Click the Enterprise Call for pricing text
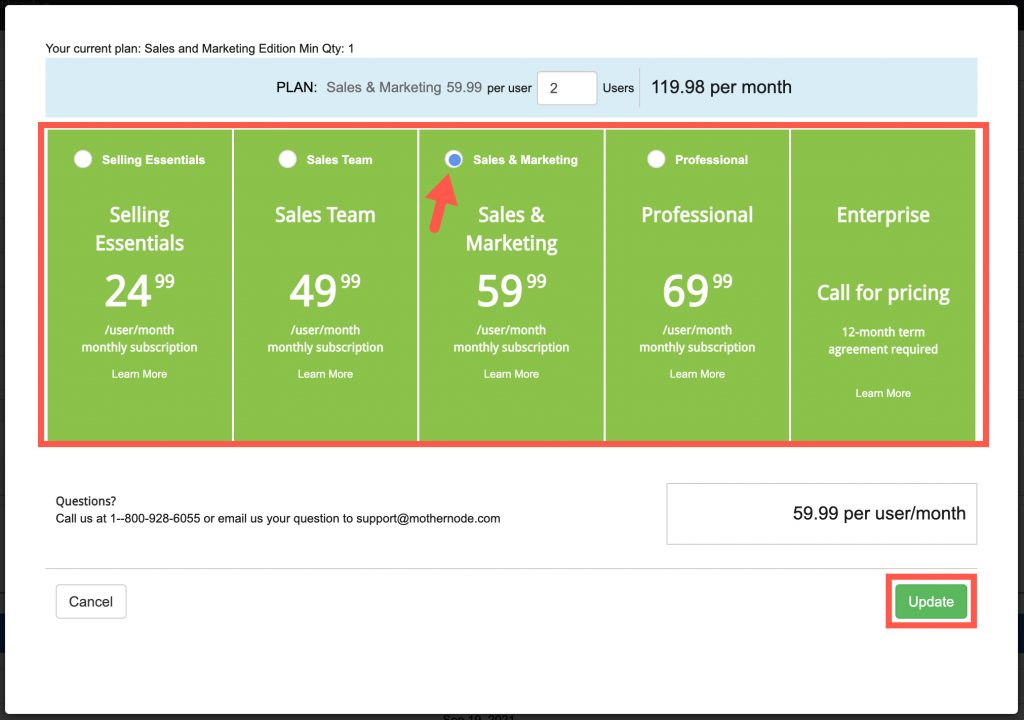This screenshot has width=1024, height=720. [883, 293]
